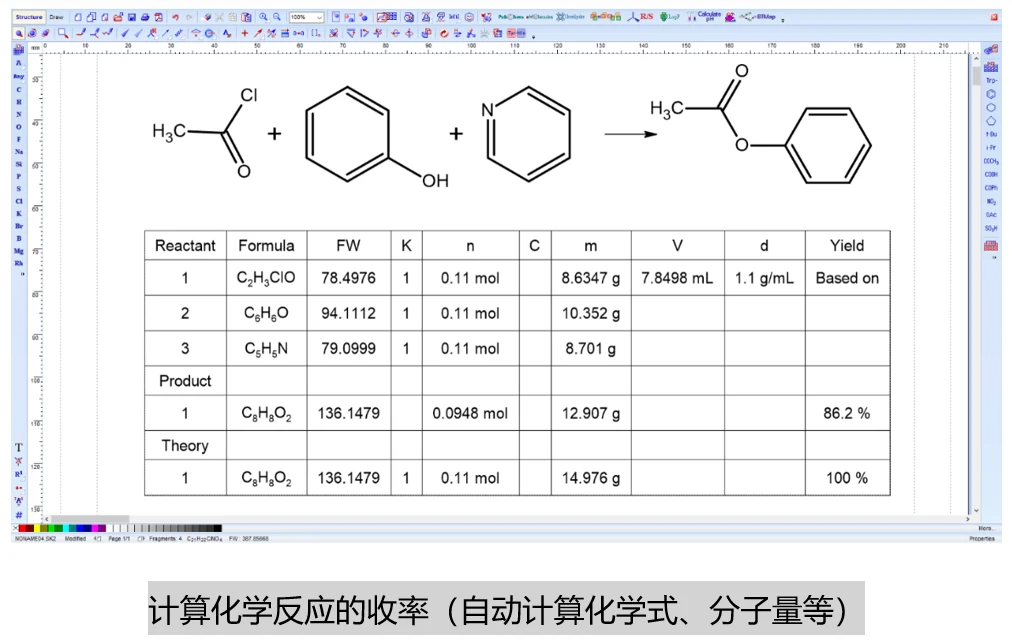Image resolution: width=1012 pixels, height=643 pixels.
Task: Click the Print icon
Action: pos(145,17)
